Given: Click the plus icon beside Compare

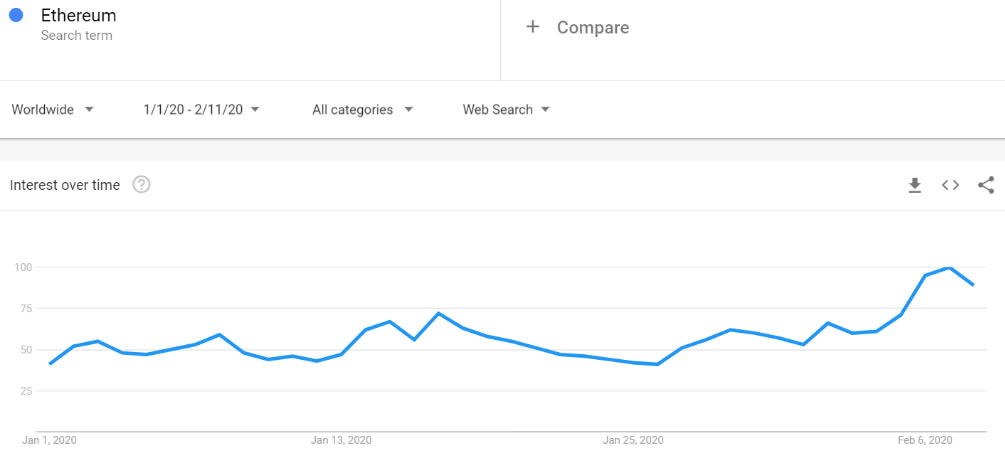Looking at the screenshot, I should tap(533, 27).
